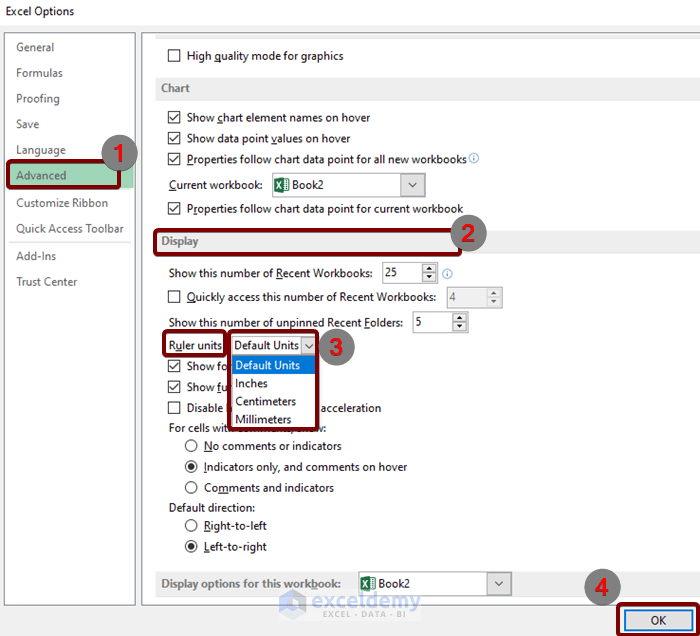Uncheck Properties follow chart data point for all new workbooks
The width and height of the screenshot is (700, 636).
pos(174,159)
